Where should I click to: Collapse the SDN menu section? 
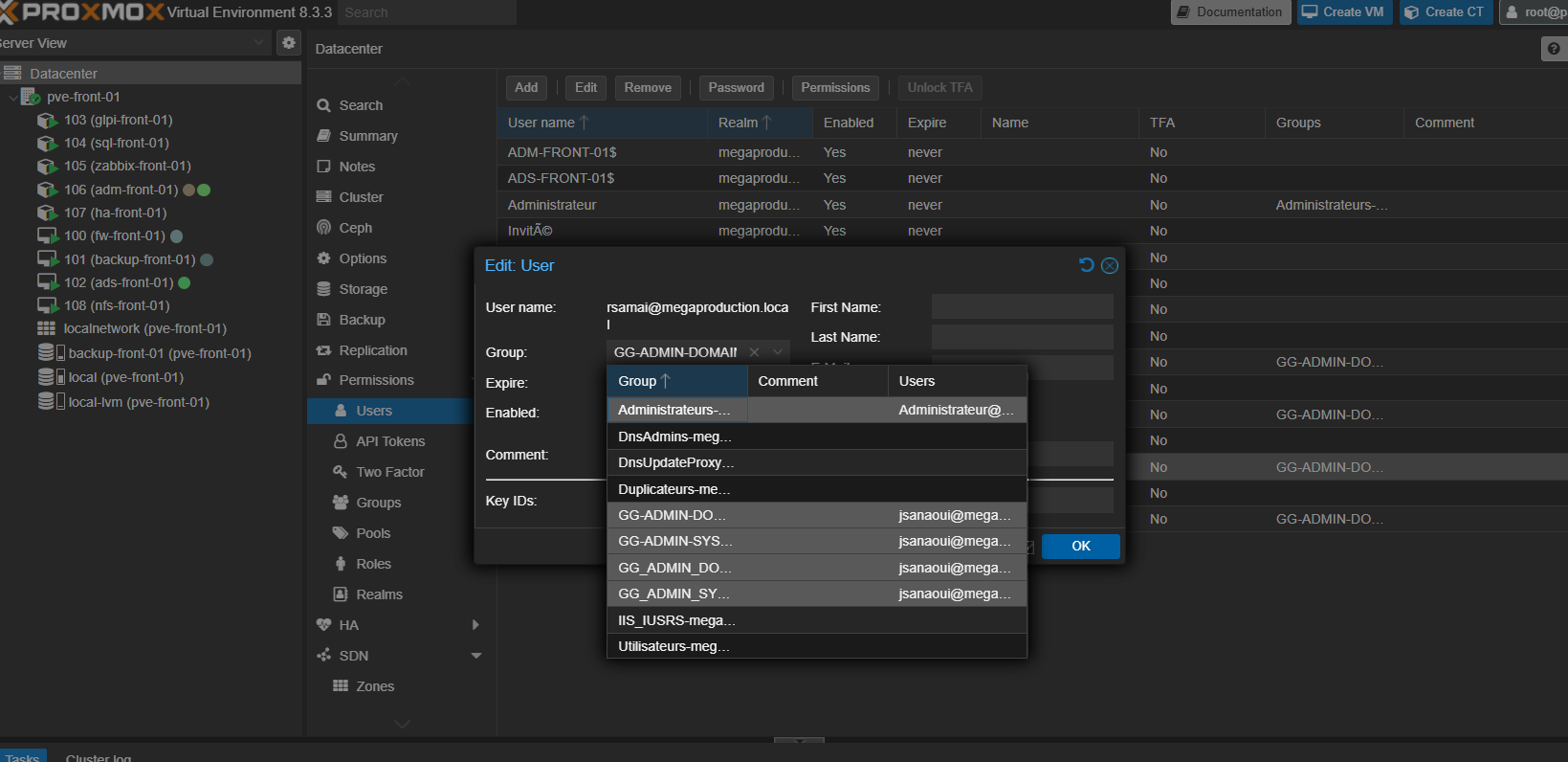475,656
